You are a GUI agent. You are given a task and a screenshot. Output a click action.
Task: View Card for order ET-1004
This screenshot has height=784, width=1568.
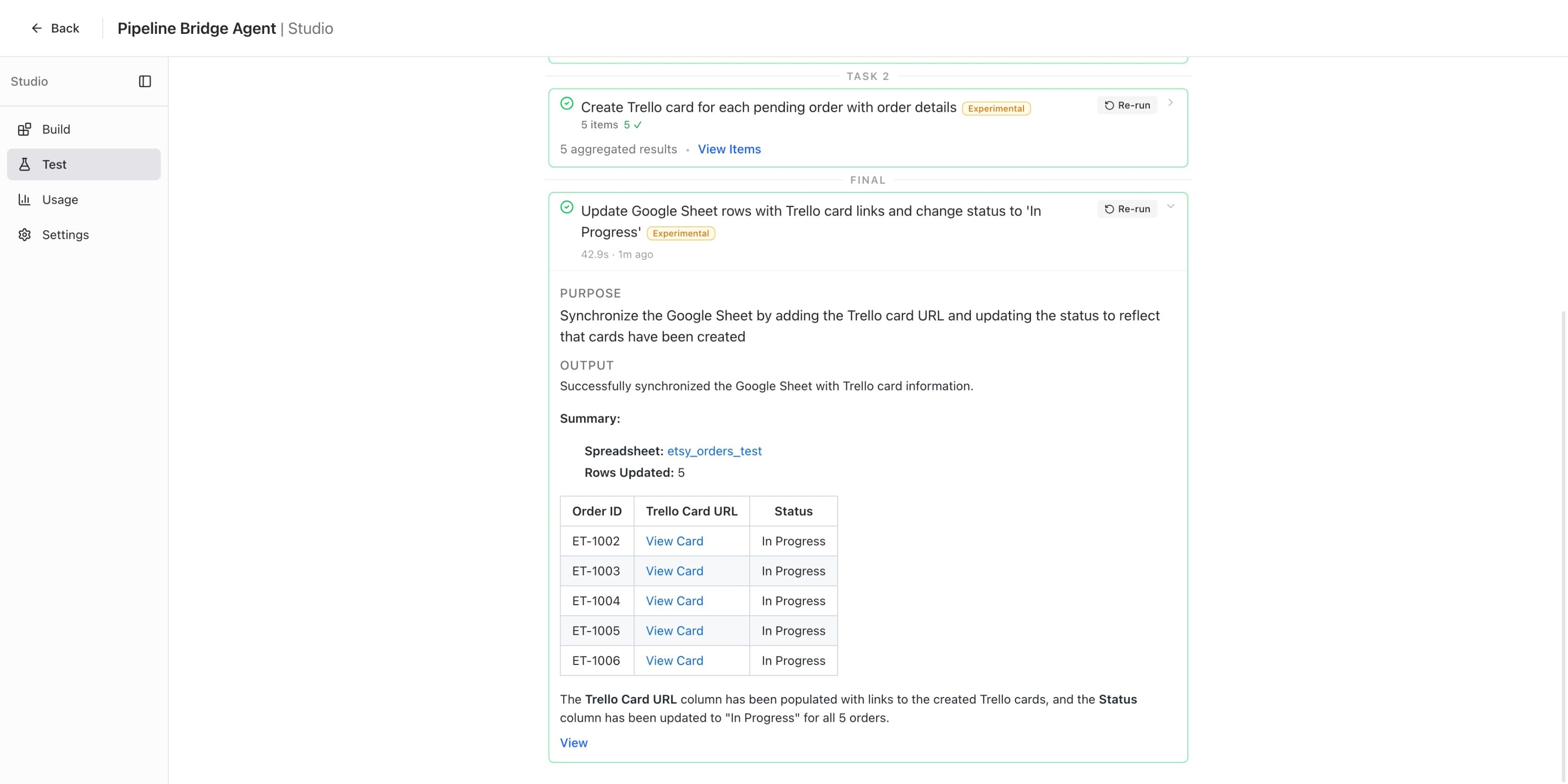point(674,601)
